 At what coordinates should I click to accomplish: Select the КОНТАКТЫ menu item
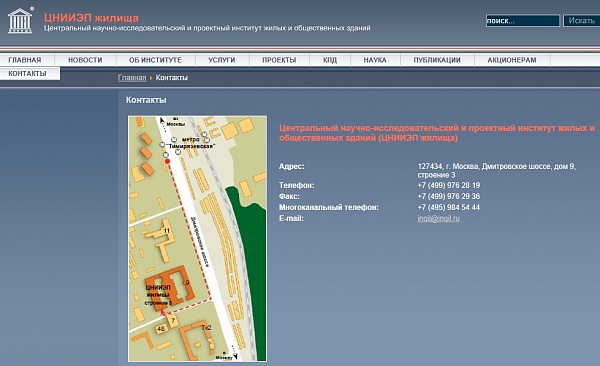coord(27,74)
